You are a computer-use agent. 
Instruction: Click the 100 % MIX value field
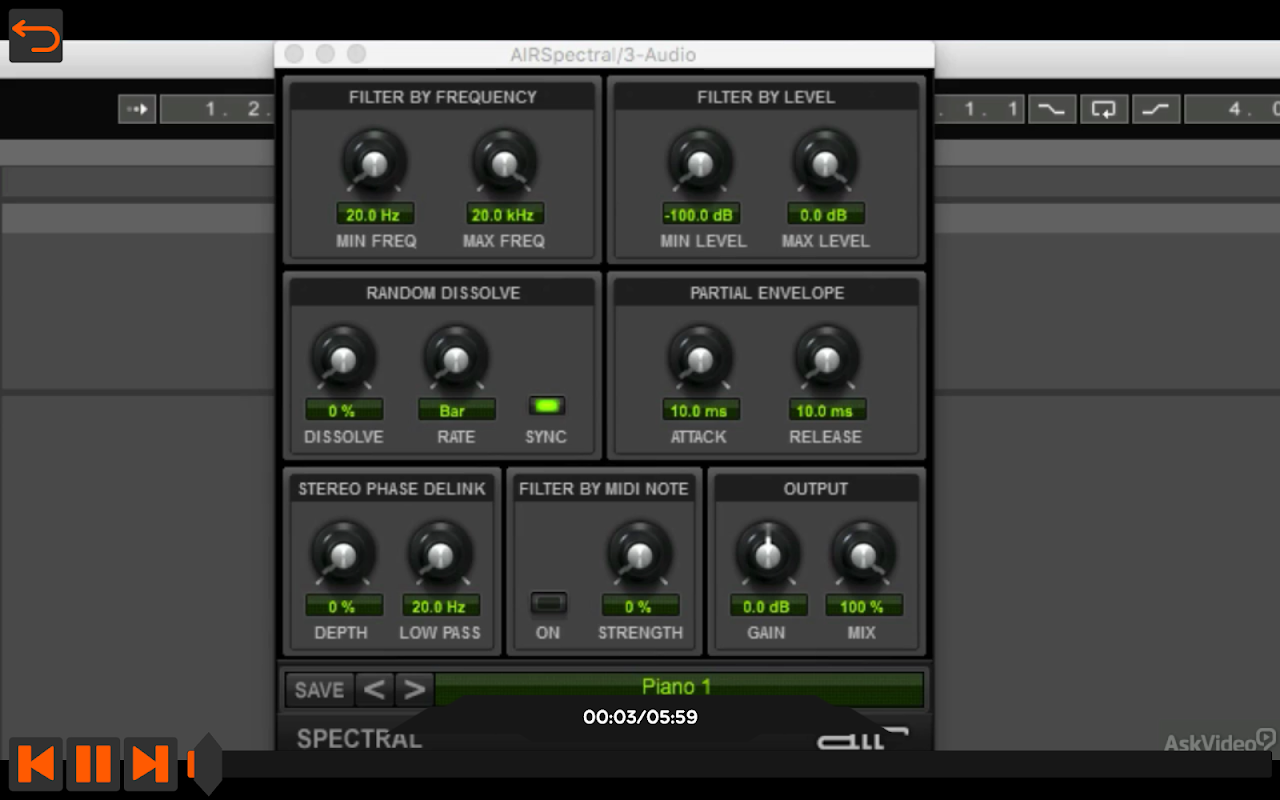[x=863, y=606]
